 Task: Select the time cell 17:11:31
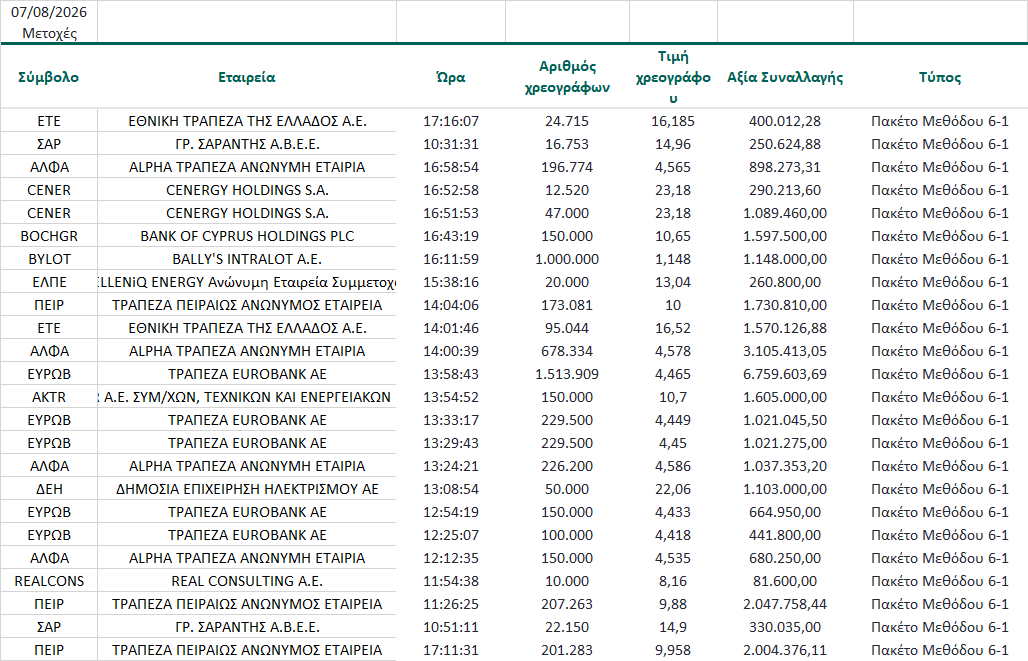click(x=451, y=650)
